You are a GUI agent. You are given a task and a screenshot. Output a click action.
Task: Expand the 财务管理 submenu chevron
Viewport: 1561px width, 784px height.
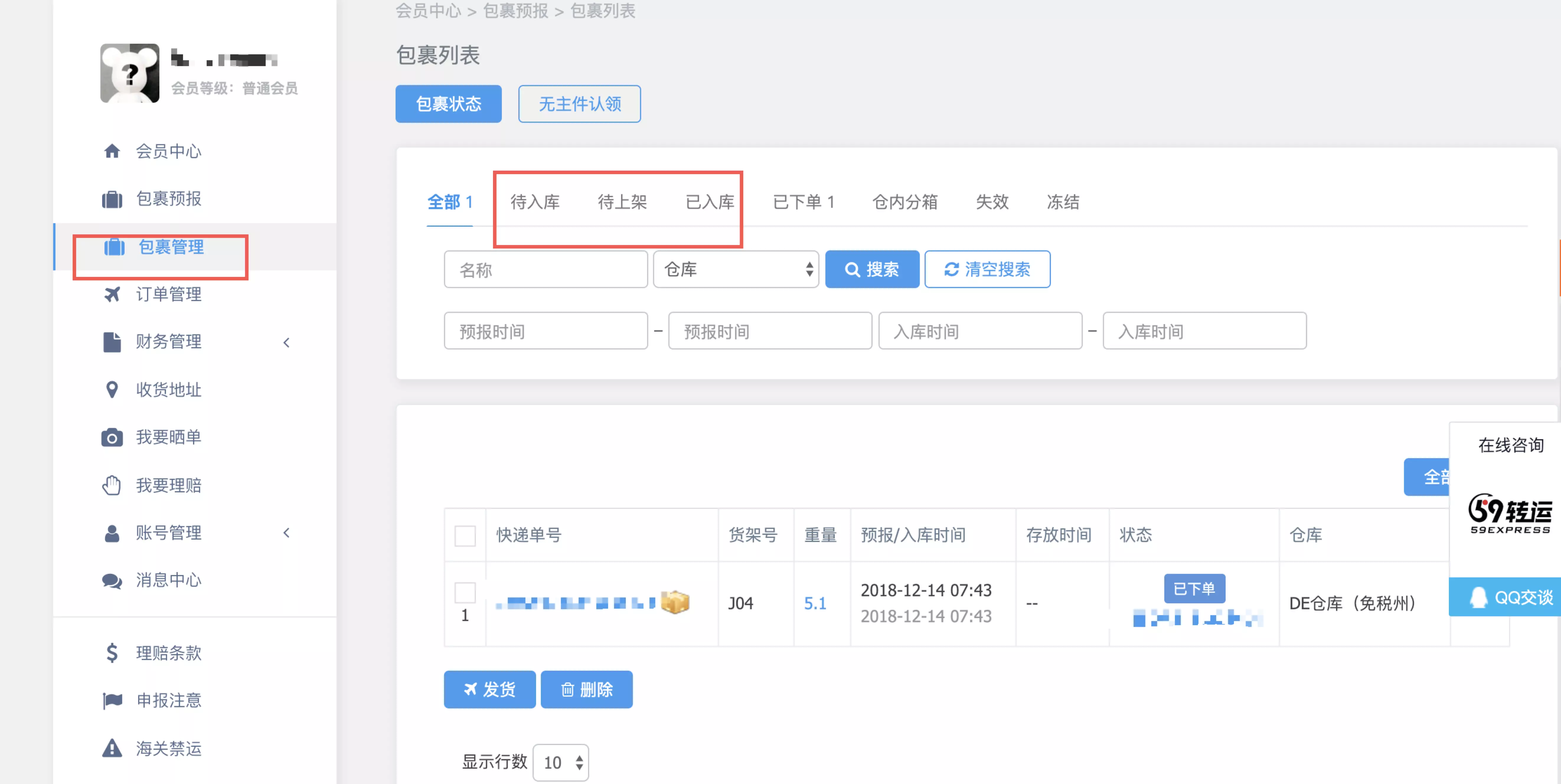pyautogui.click(x=287, y=342)
